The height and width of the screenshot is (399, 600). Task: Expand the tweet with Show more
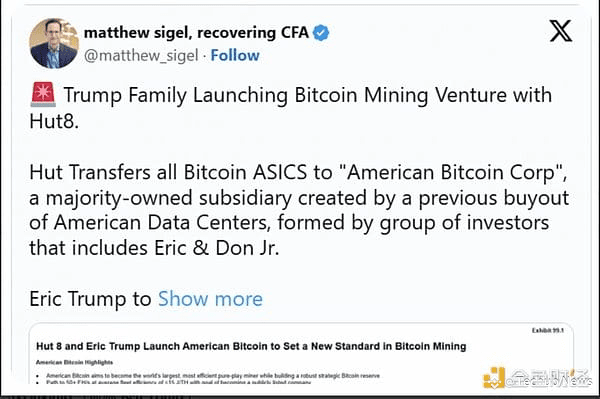coord(210,299)
